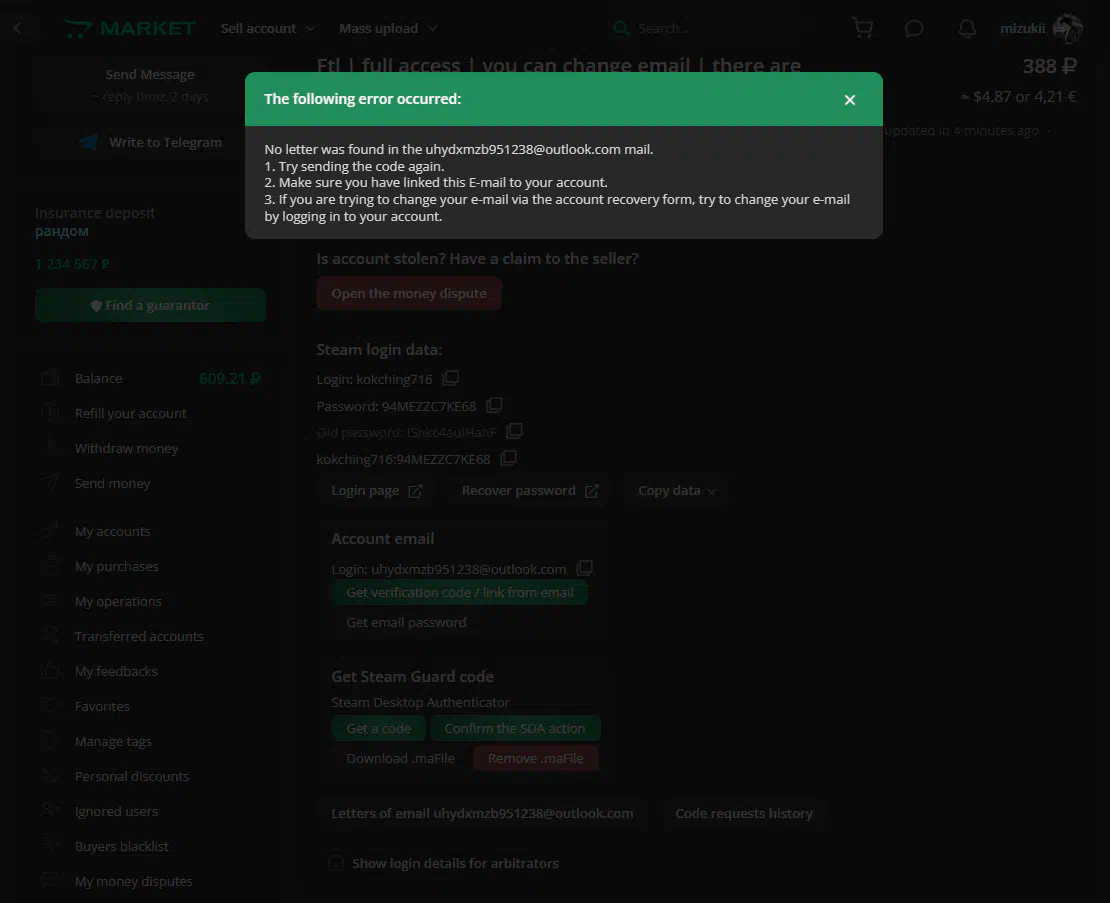
Task: Click the Telegram paper plane icon
Action: [88, 142]
